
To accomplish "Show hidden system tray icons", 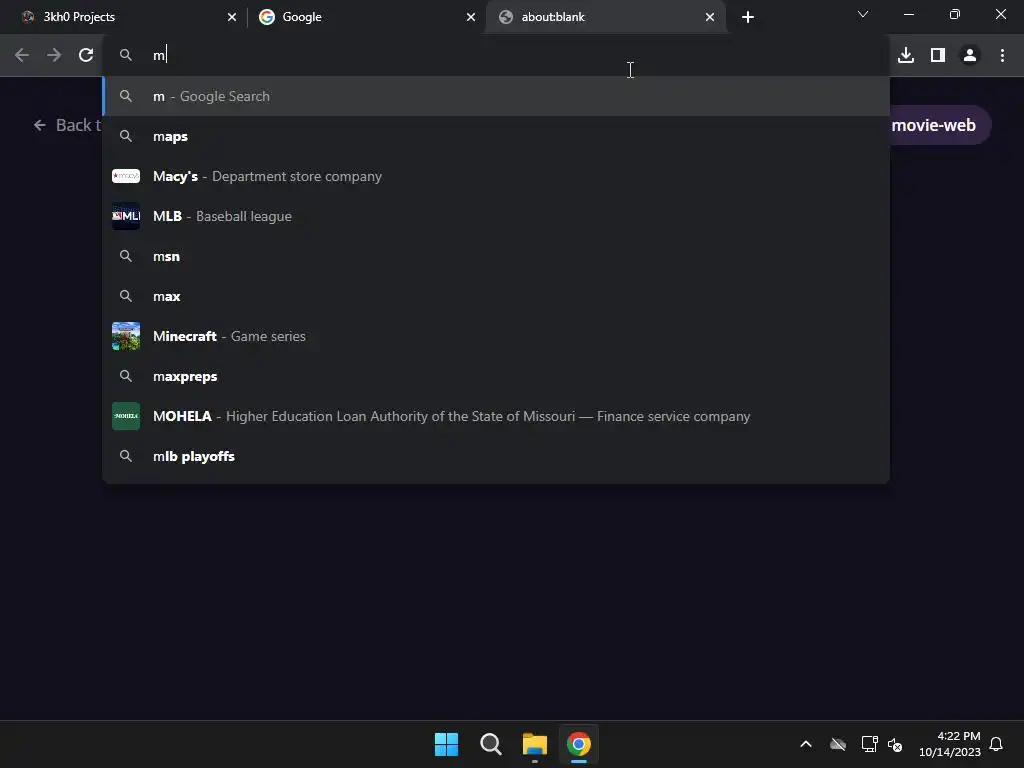I will 806,744.
